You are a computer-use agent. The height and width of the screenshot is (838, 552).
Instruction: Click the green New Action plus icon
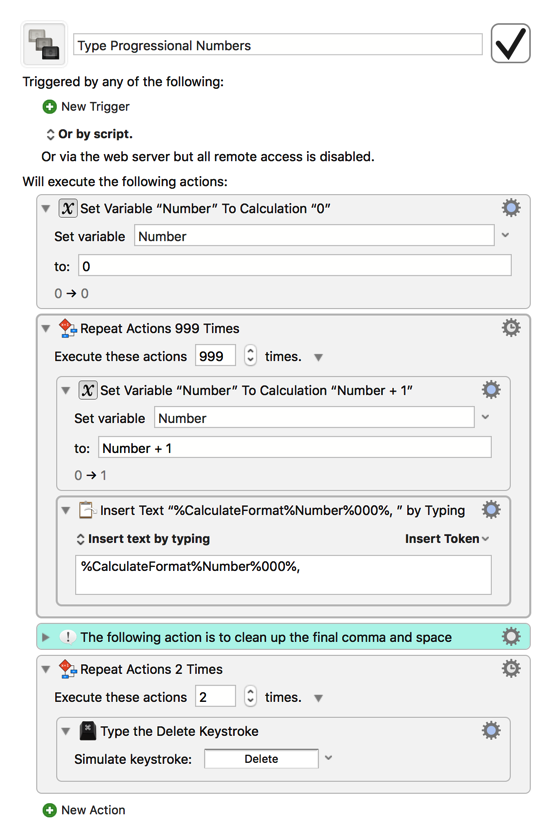(49, 810)
